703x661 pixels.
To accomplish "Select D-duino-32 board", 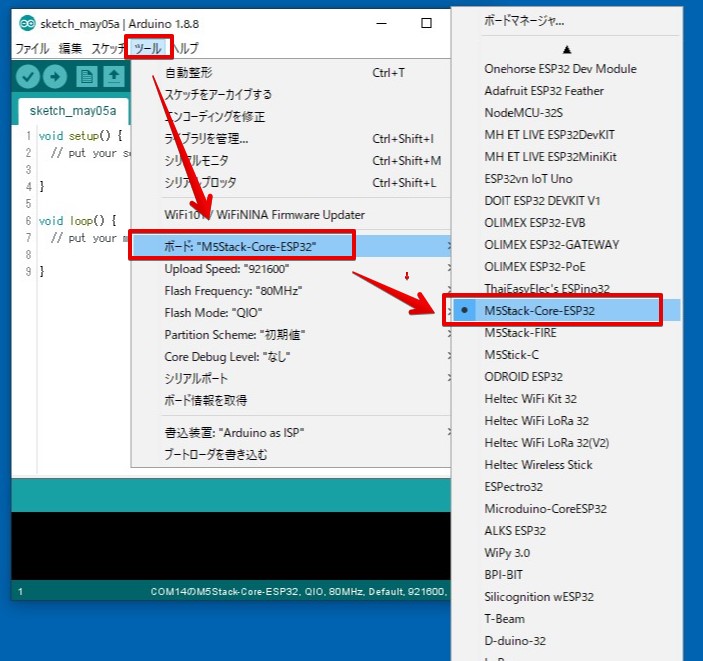I will click(567, 641).
